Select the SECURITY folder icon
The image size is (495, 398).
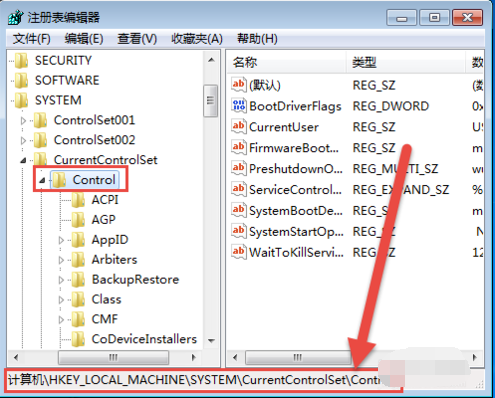tap(22, 61)
